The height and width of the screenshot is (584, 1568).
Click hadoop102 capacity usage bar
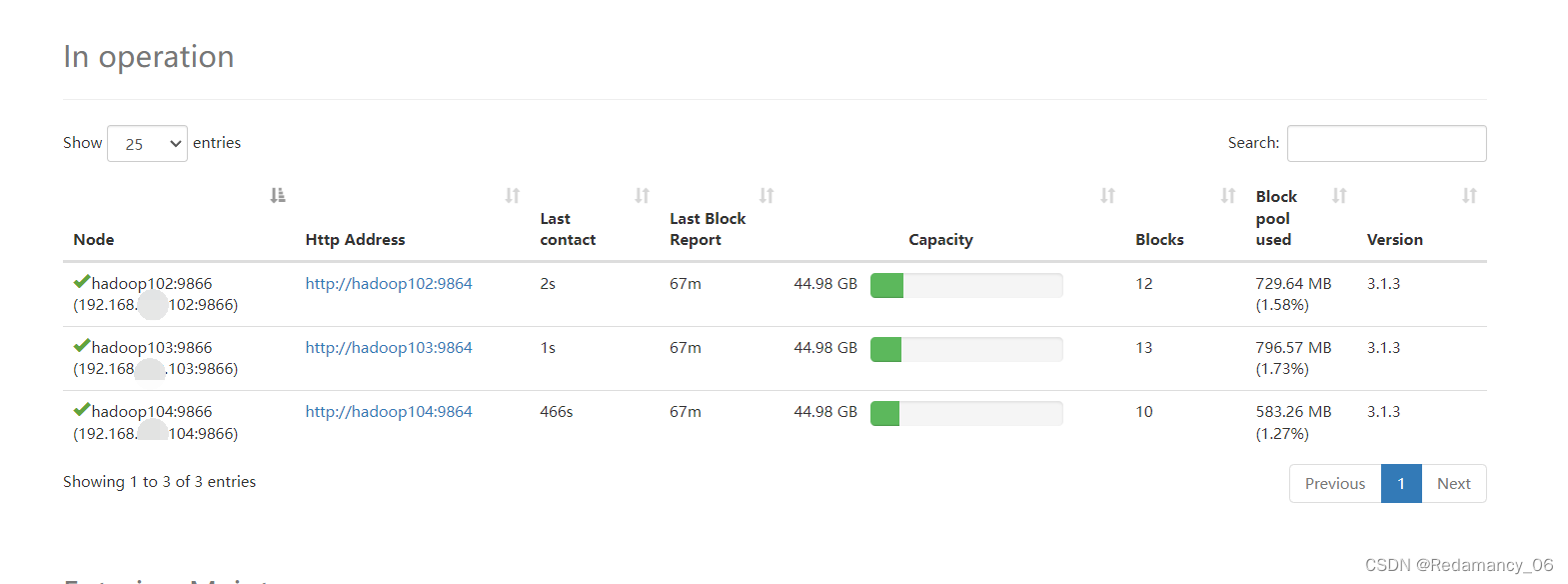point(966,285)
